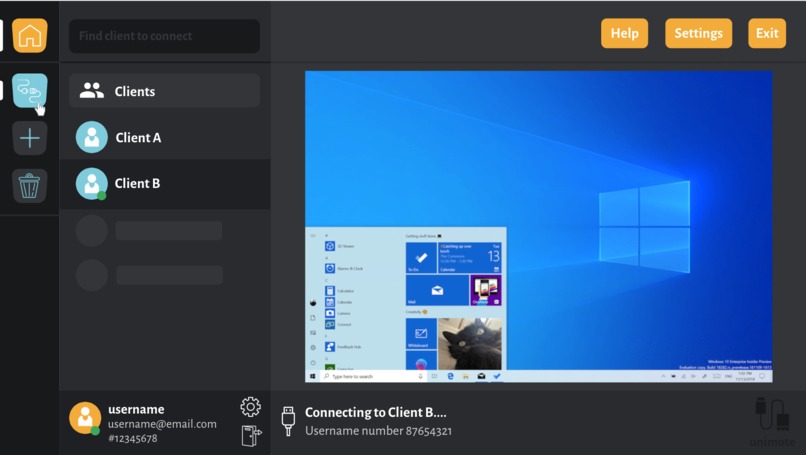Viewport: 806px width, 455px height.
Task: Click the Exit button
Action: (767, 33)
